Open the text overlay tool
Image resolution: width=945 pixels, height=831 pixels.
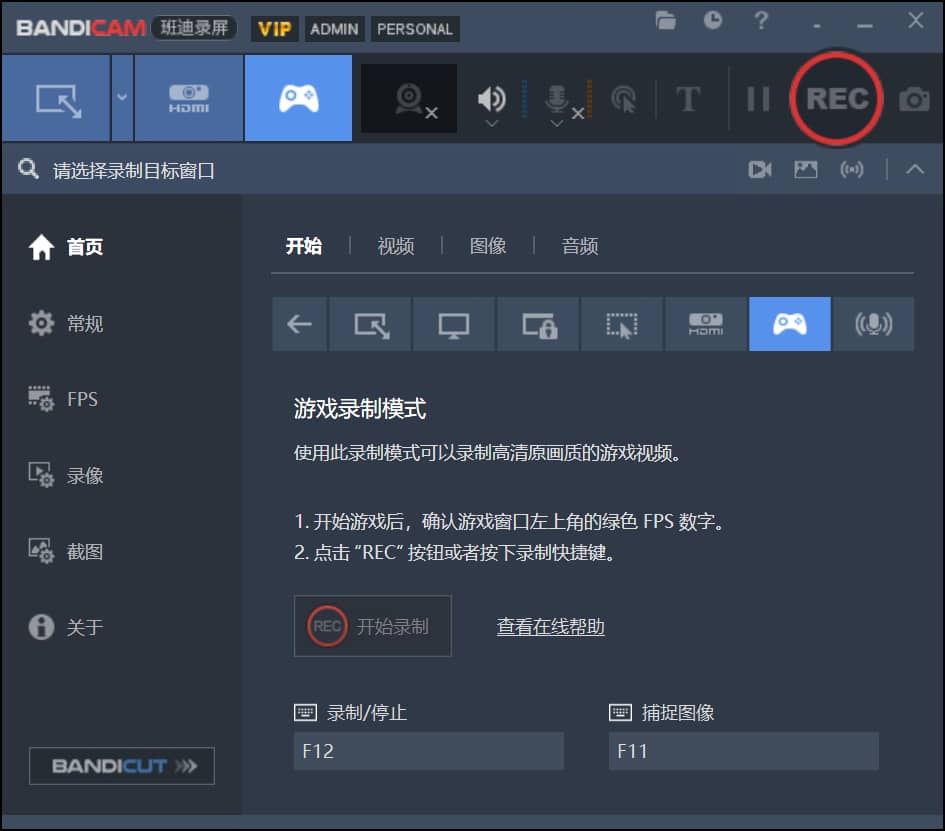coord(688,98)
